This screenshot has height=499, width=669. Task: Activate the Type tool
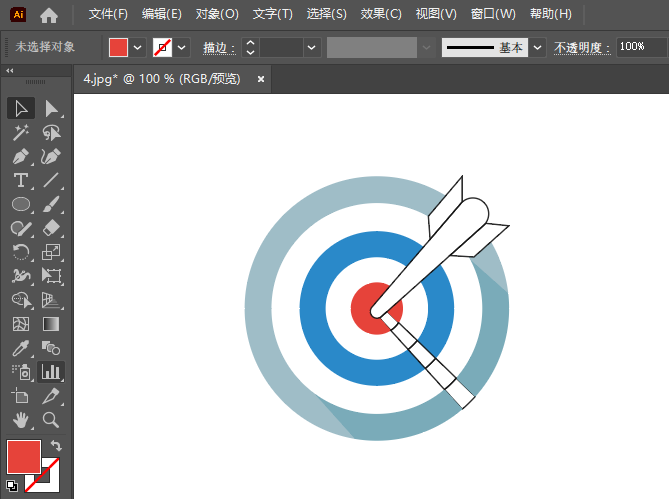coord(20,180)
